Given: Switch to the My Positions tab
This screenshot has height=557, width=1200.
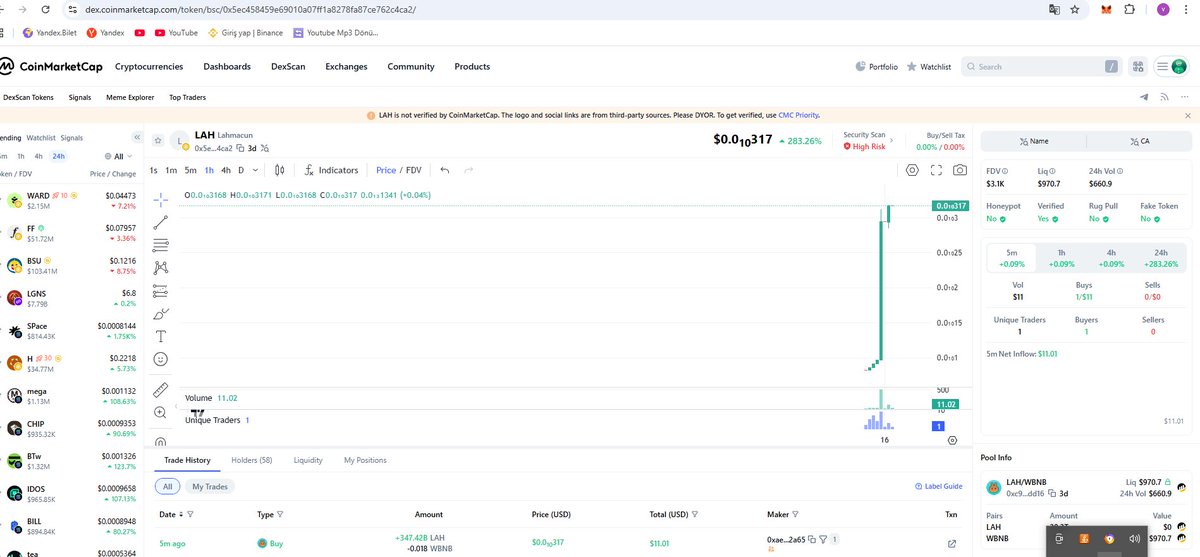Looking at the screenshot, I should pyautogui.click(x=365, y=460).
